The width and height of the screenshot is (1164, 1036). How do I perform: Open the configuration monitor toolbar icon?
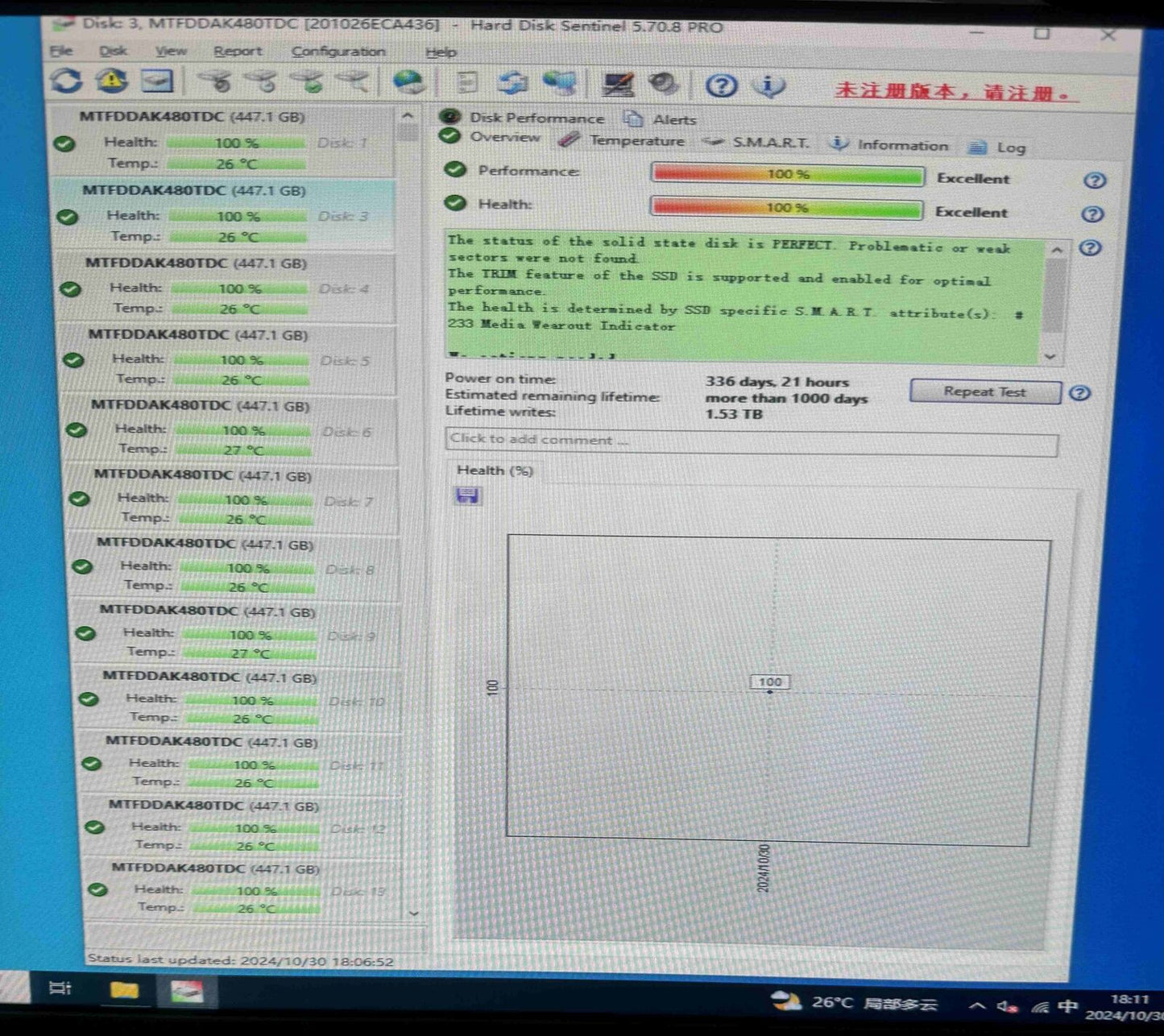point(619,83)
